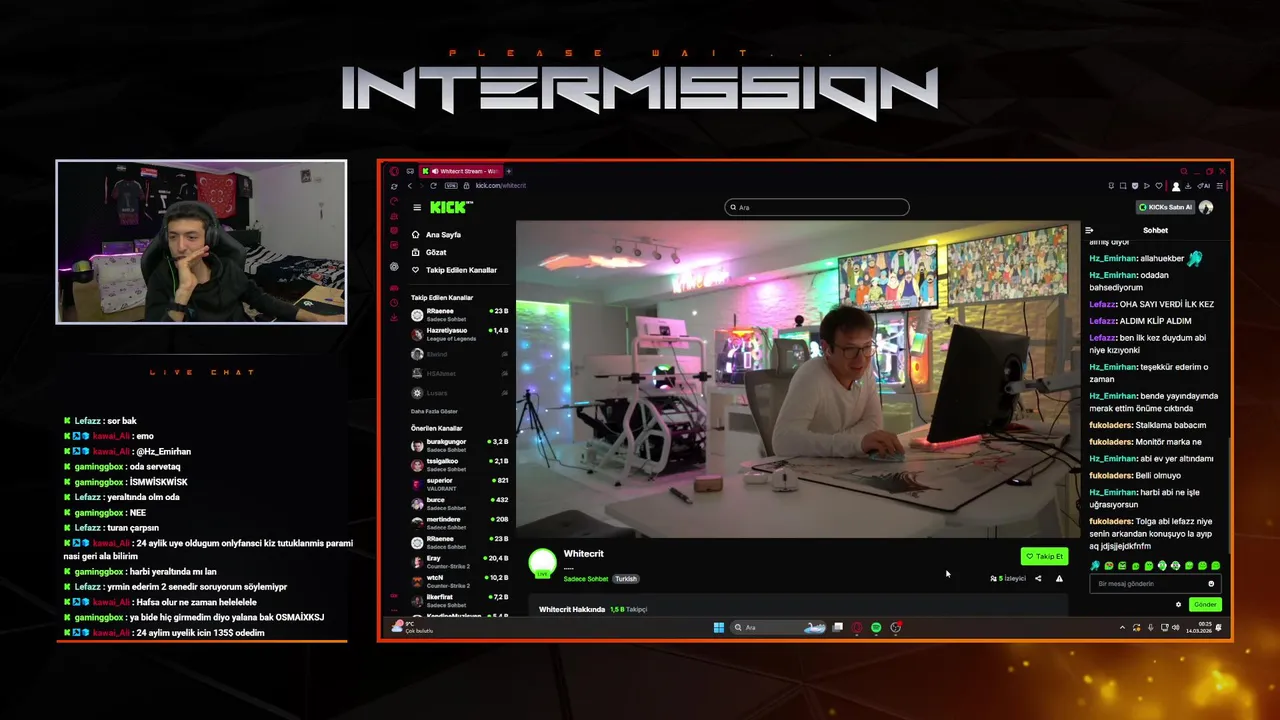Open Windows Start menu
Screen dimensions: 1280x720
(718, 628)
